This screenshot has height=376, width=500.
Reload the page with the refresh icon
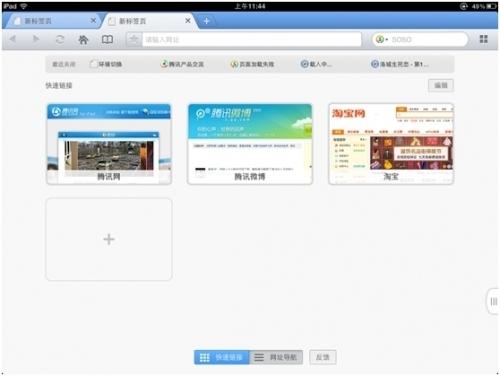click(60, 39)
